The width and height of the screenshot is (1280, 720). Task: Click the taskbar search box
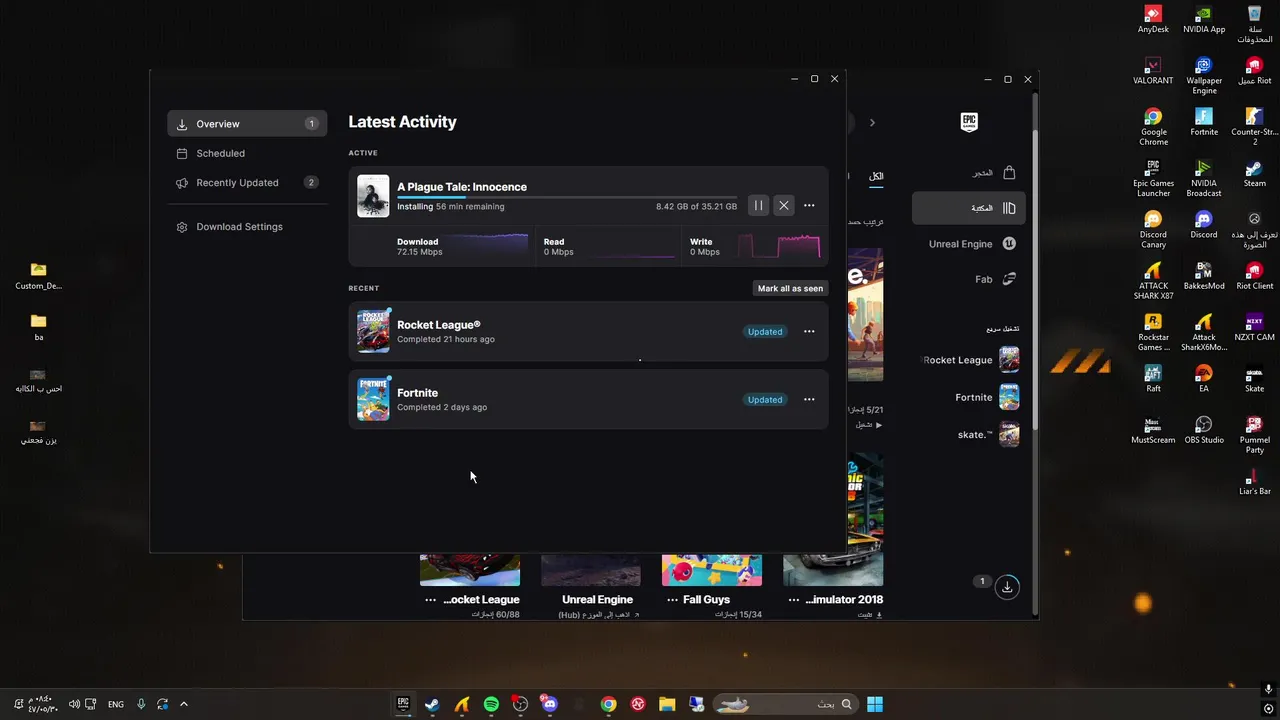click(x=786, y=704)
